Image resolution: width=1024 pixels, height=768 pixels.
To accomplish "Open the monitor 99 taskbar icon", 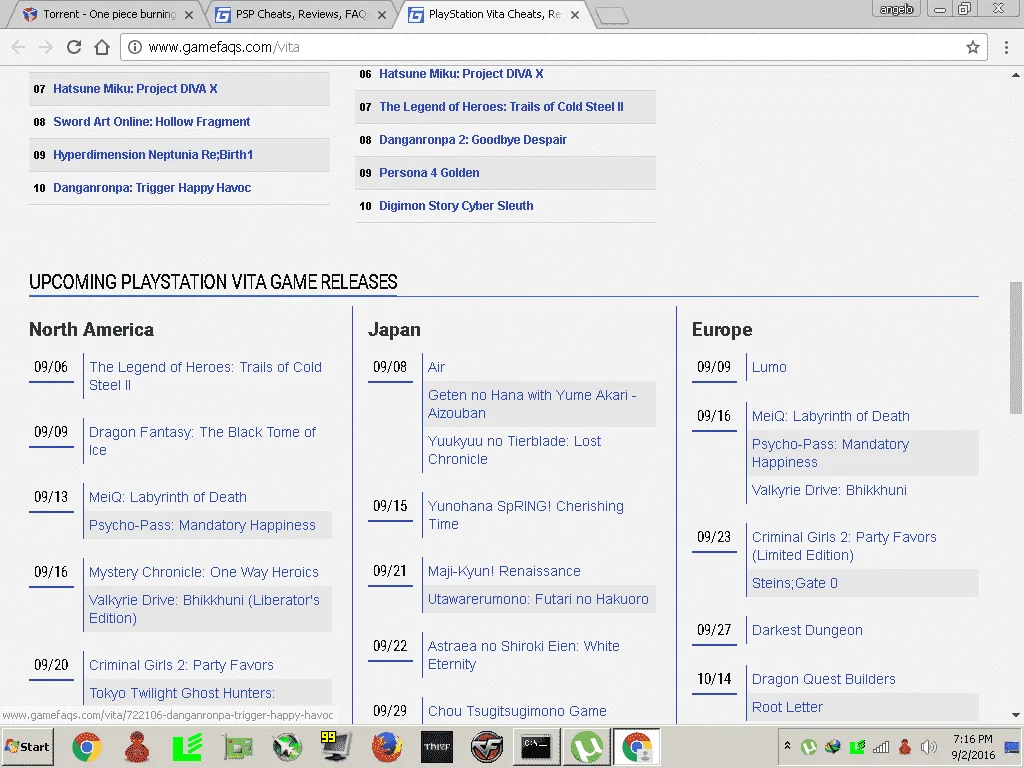I will (336, 746).
